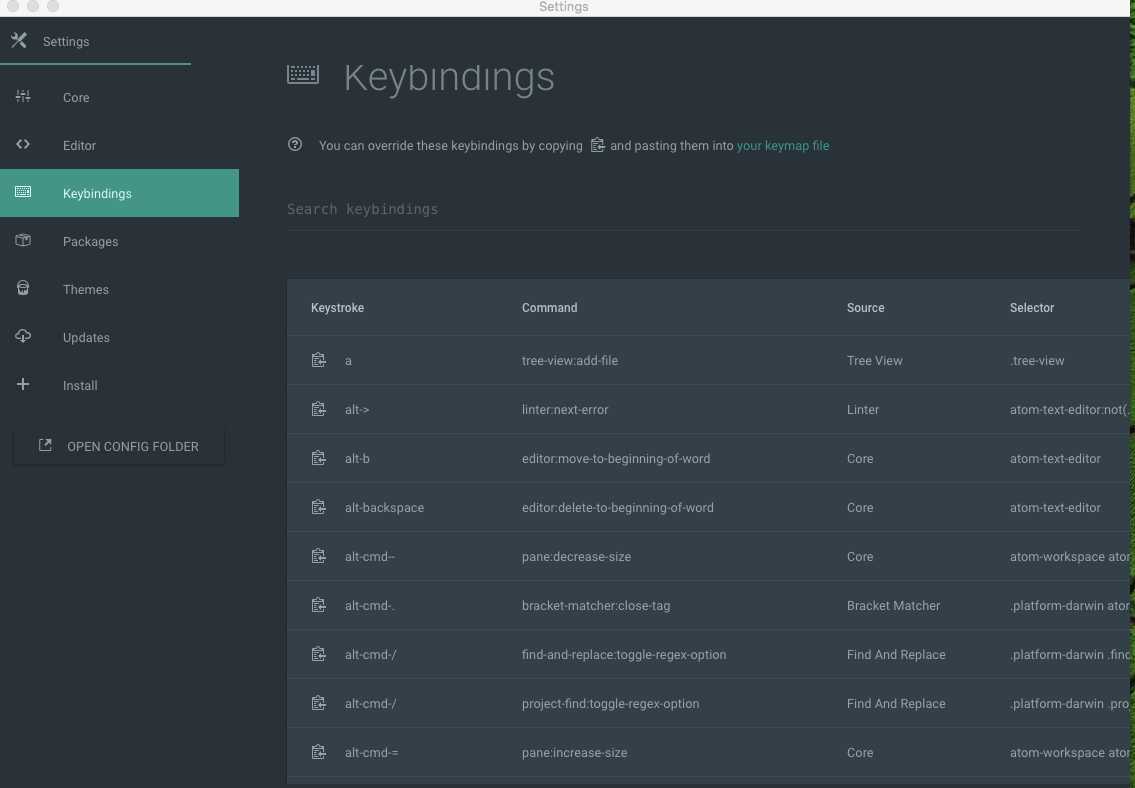Screen dimensions: 1135x788
Task: Go to the Install section
Action: pos(119,385)
